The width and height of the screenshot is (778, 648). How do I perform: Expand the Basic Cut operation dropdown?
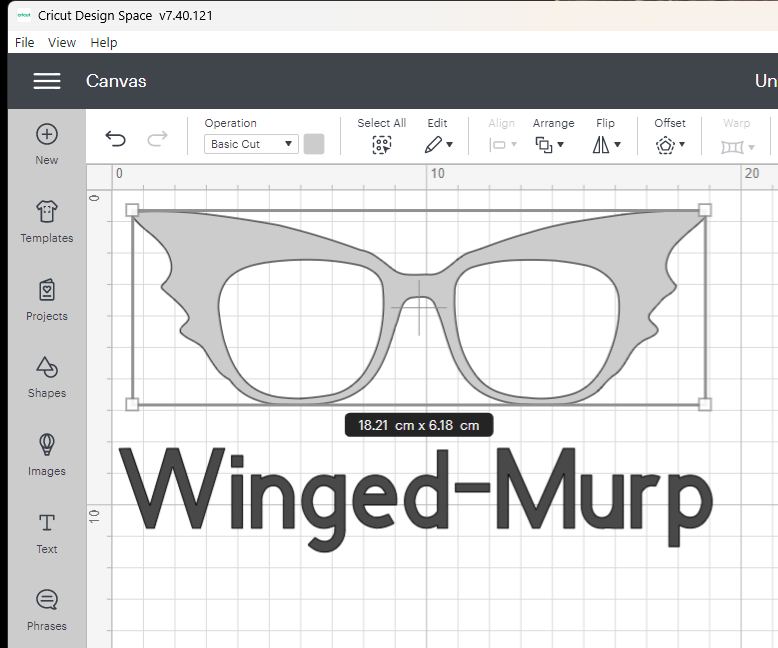[x=251, y=144]
